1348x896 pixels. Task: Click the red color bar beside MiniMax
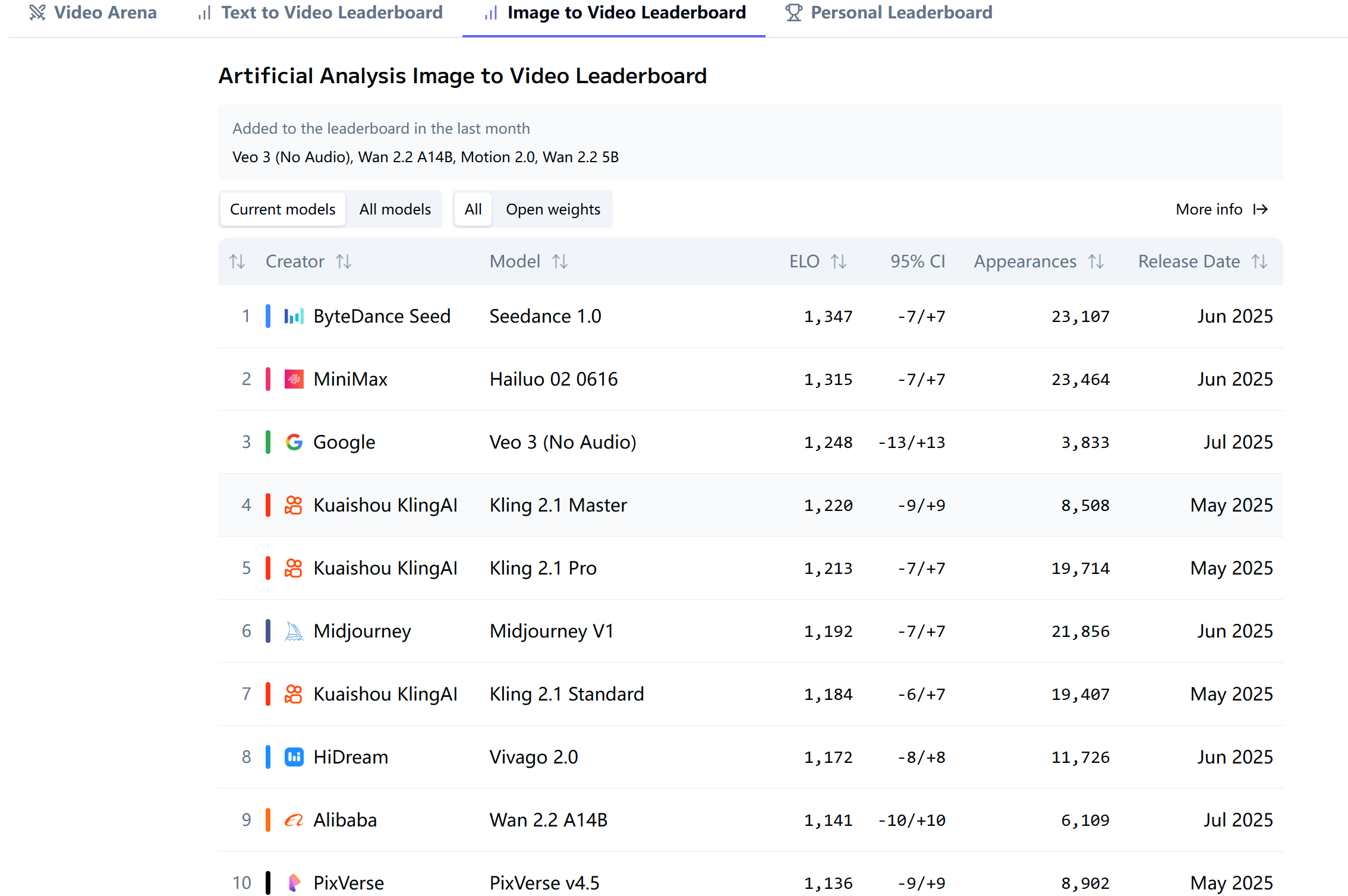[268, 379]
